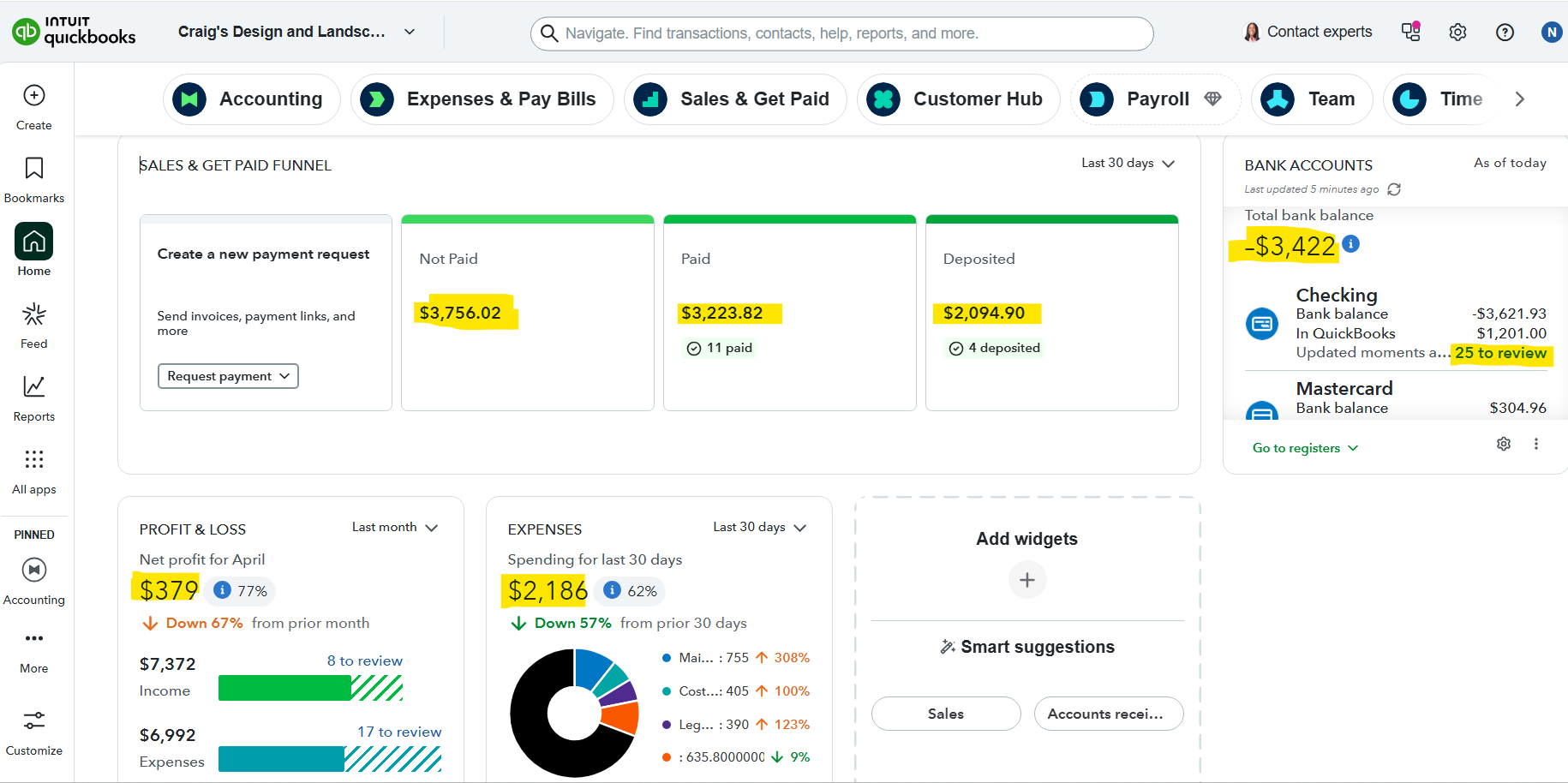Open the Paid $3,223.82 card
This screenshot has width=1568, height=783.
tap(790, 313)
